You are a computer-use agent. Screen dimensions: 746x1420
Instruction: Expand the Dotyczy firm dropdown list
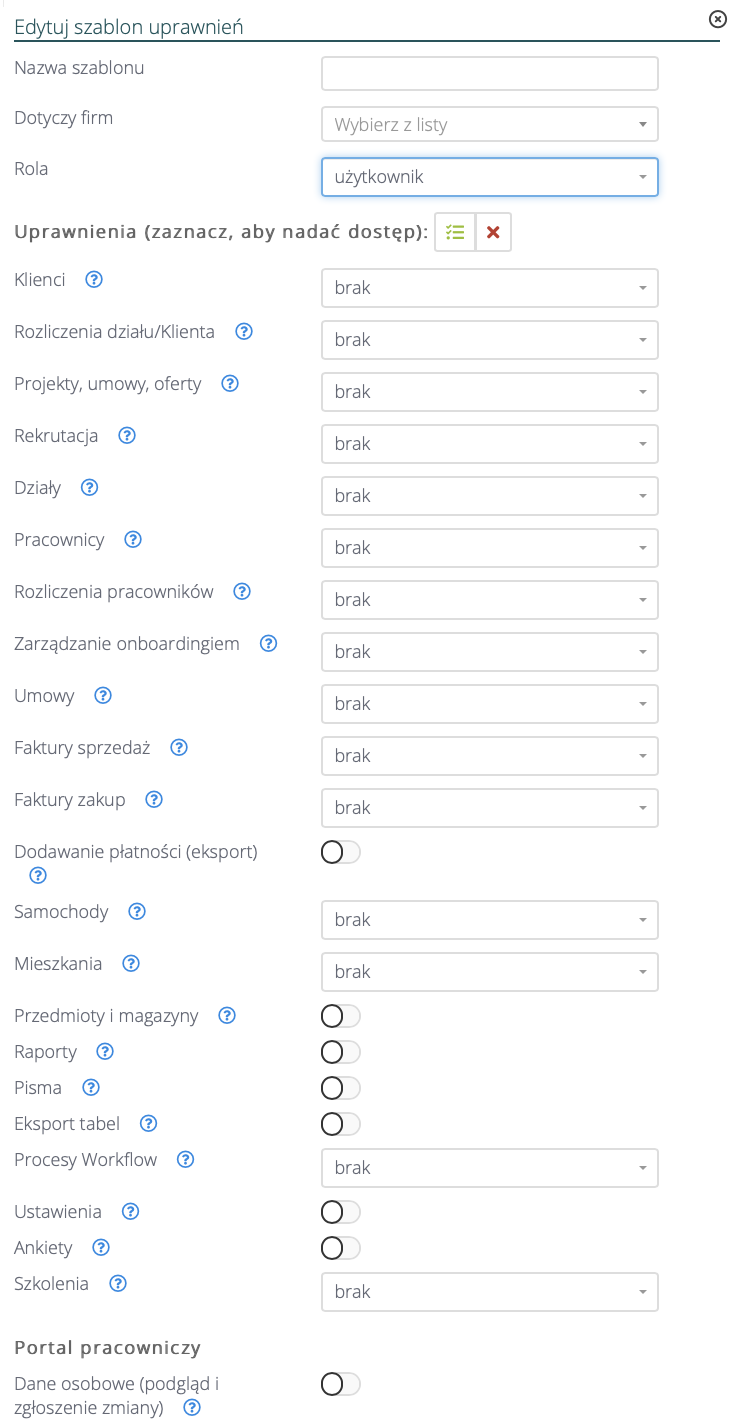click(489, 125)
